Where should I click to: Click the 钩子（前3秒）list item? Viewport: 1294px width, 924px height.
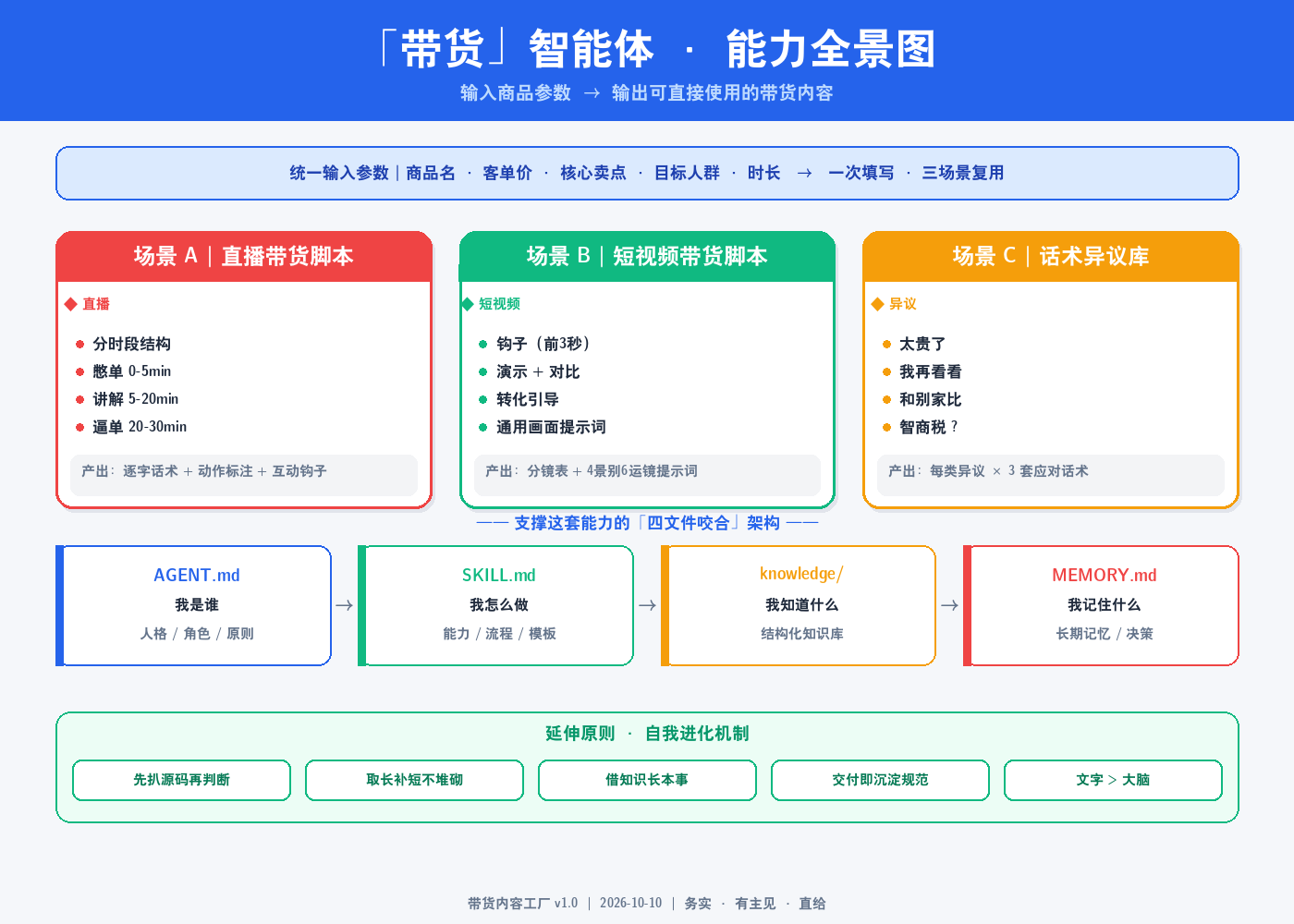(535, 344)
